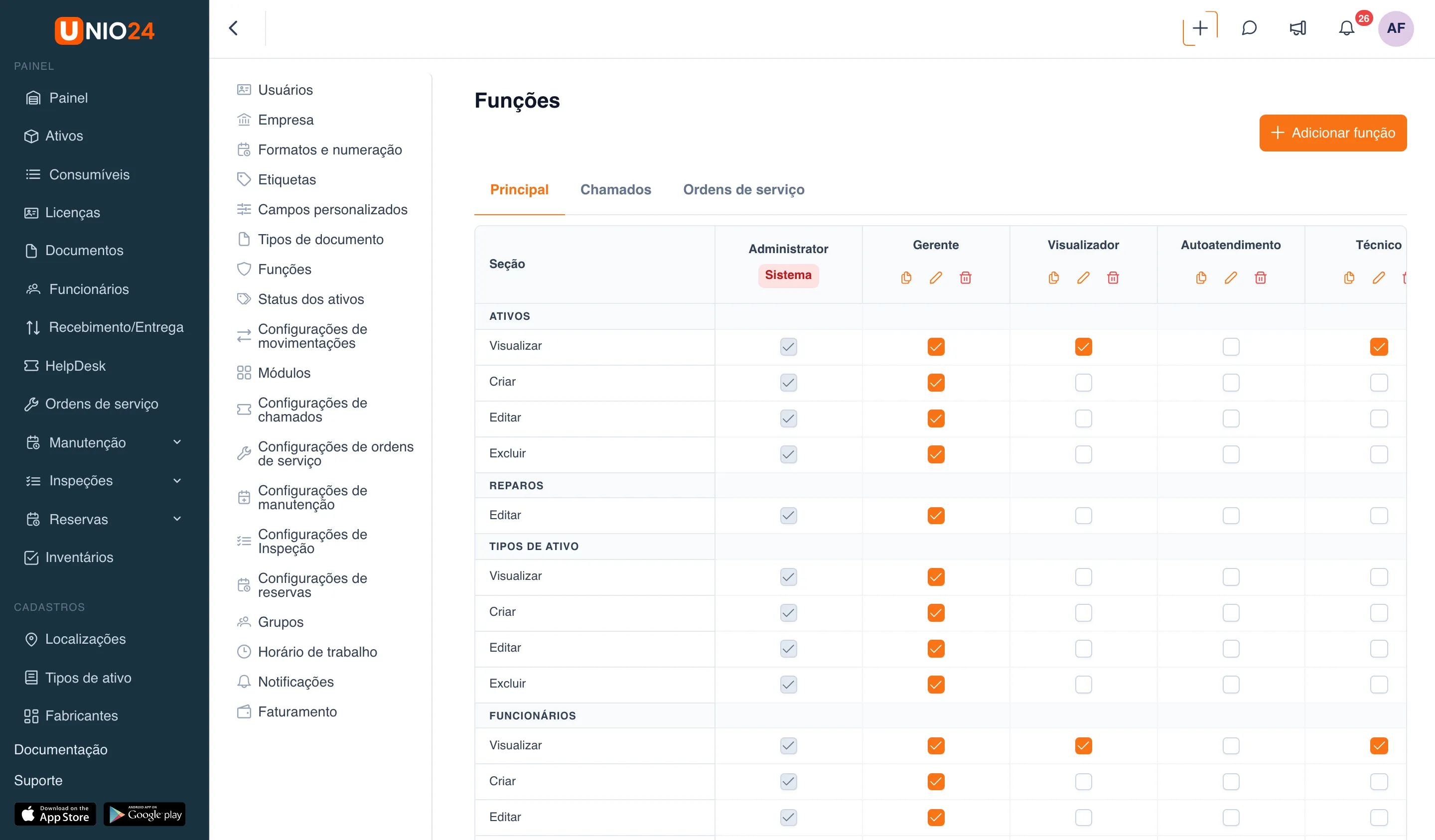Expand the Manutenção sidebar submenu chevron

(177, 442)
